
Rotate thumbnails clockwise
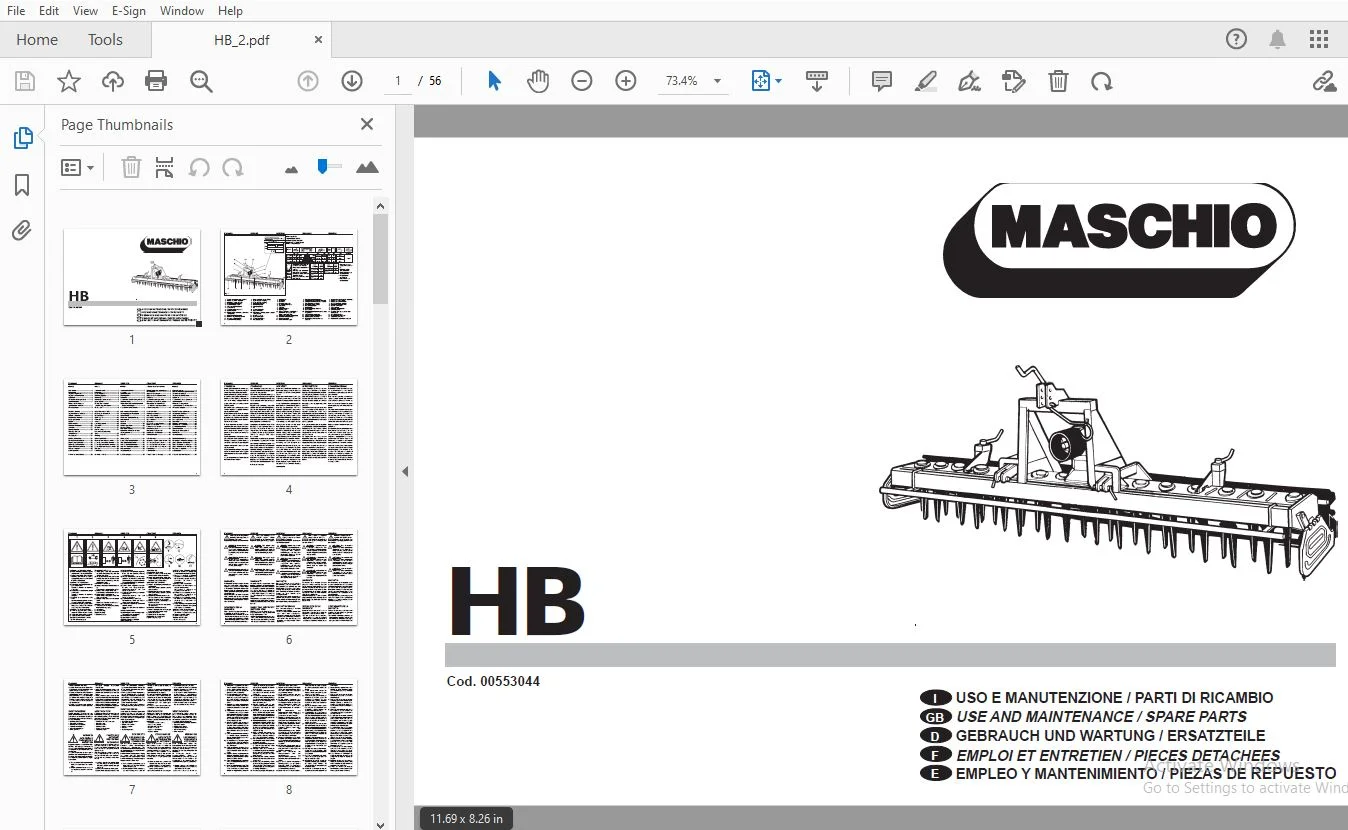(233, 168)
